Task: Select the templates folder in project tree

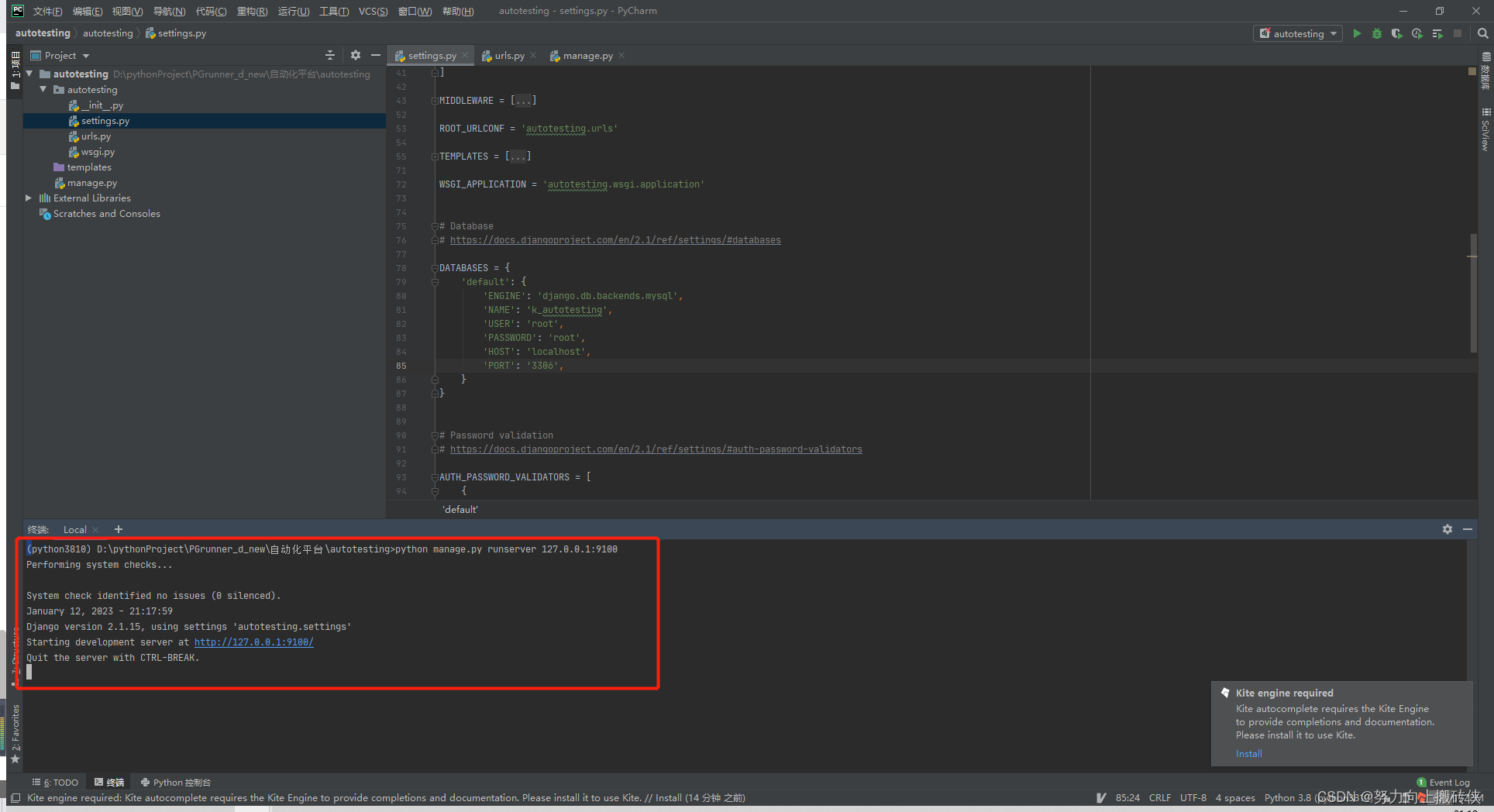Action: tap(89, 167)
